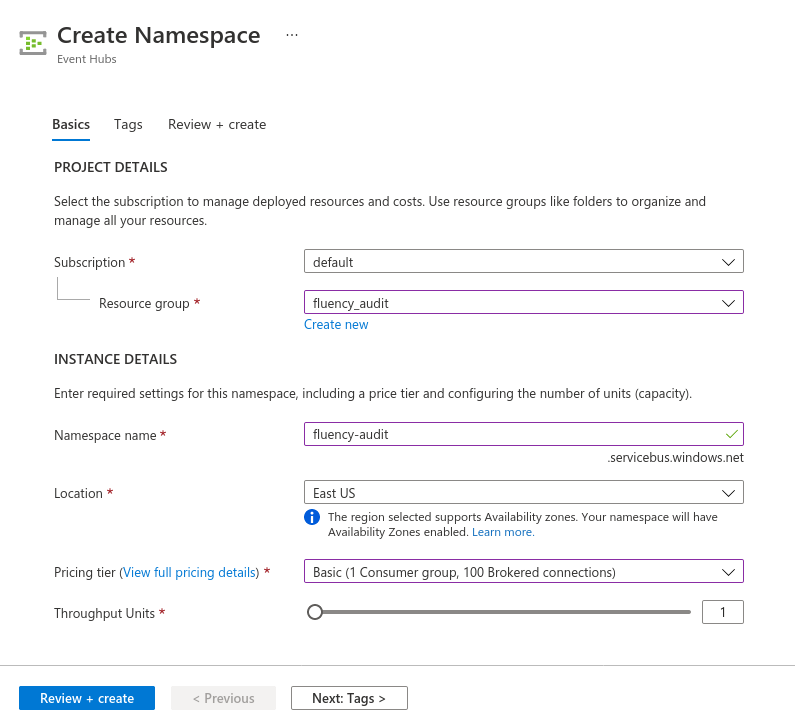Click the Throughput Units slider handle
The height and width of the screenshot is (726, 795).
(315, 612)
